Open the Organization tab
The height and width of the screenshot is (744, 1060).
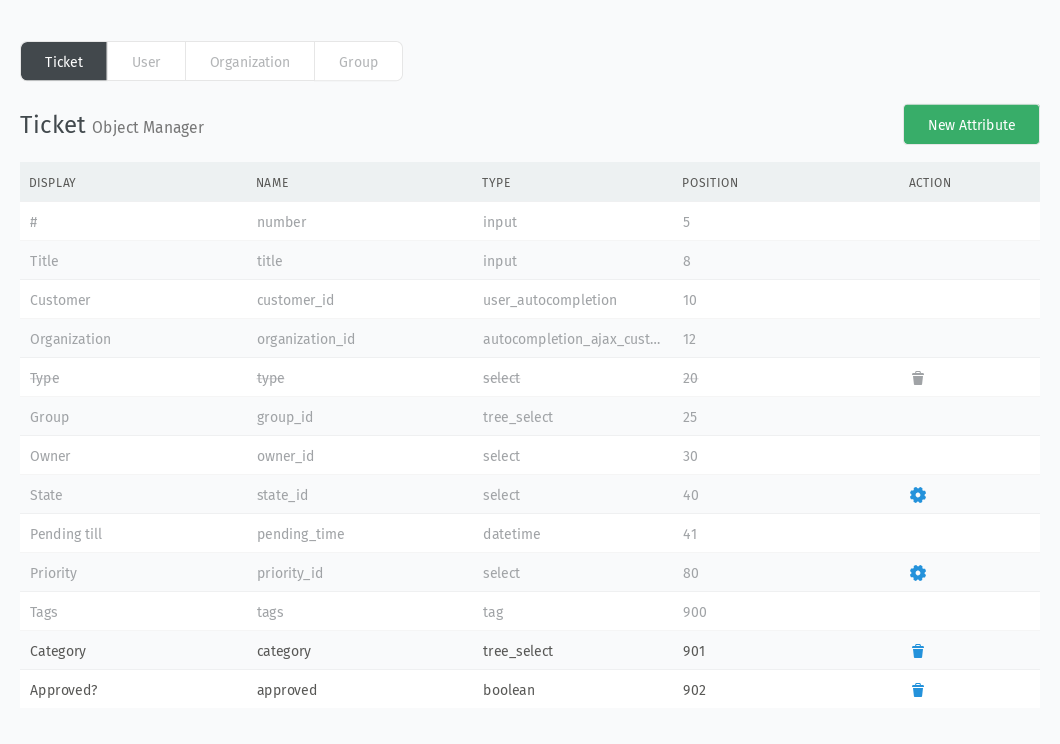coord(249,61)
